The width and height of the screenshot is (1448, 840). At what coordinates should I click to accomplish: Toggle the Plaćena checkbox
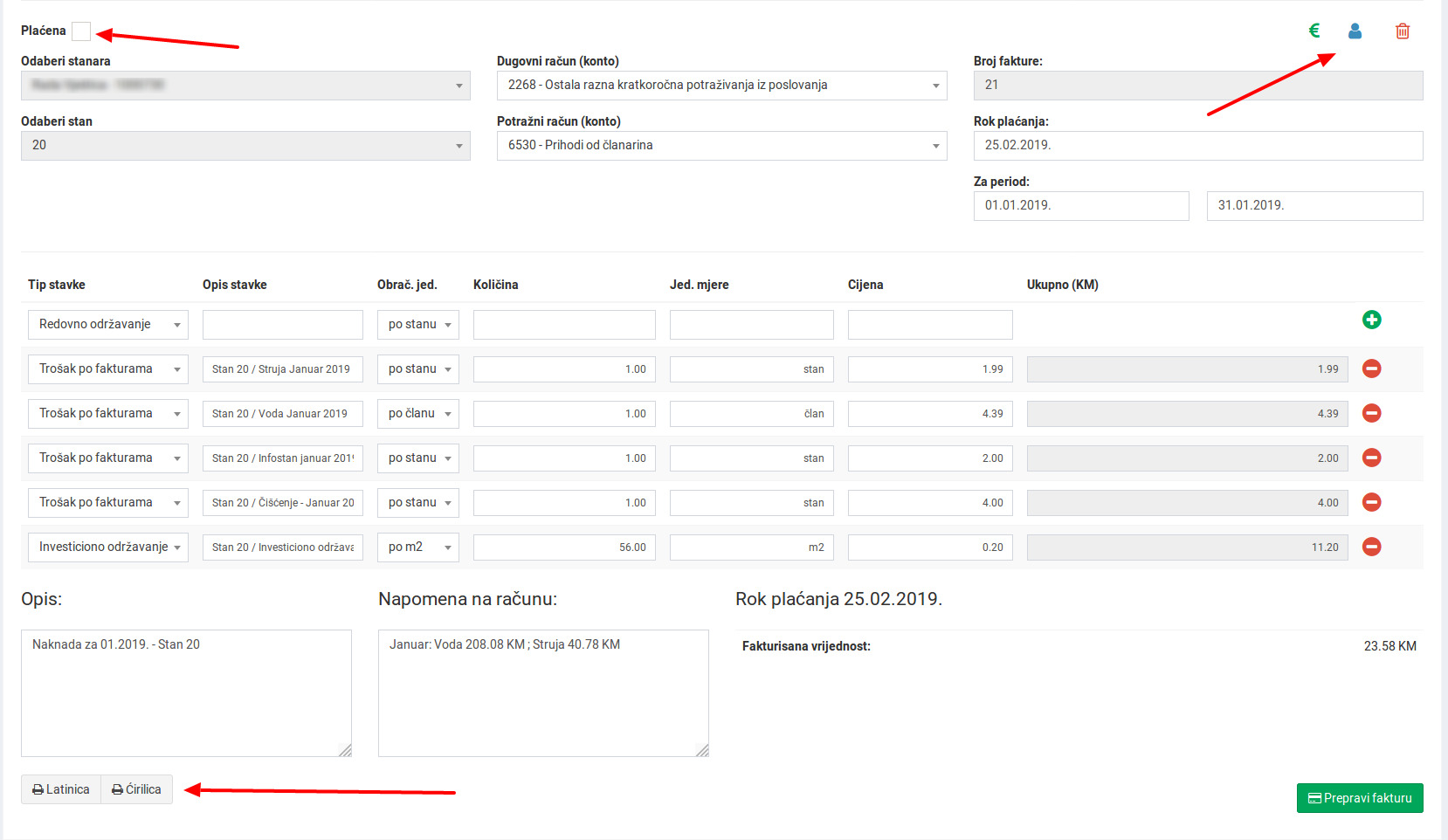81,31
